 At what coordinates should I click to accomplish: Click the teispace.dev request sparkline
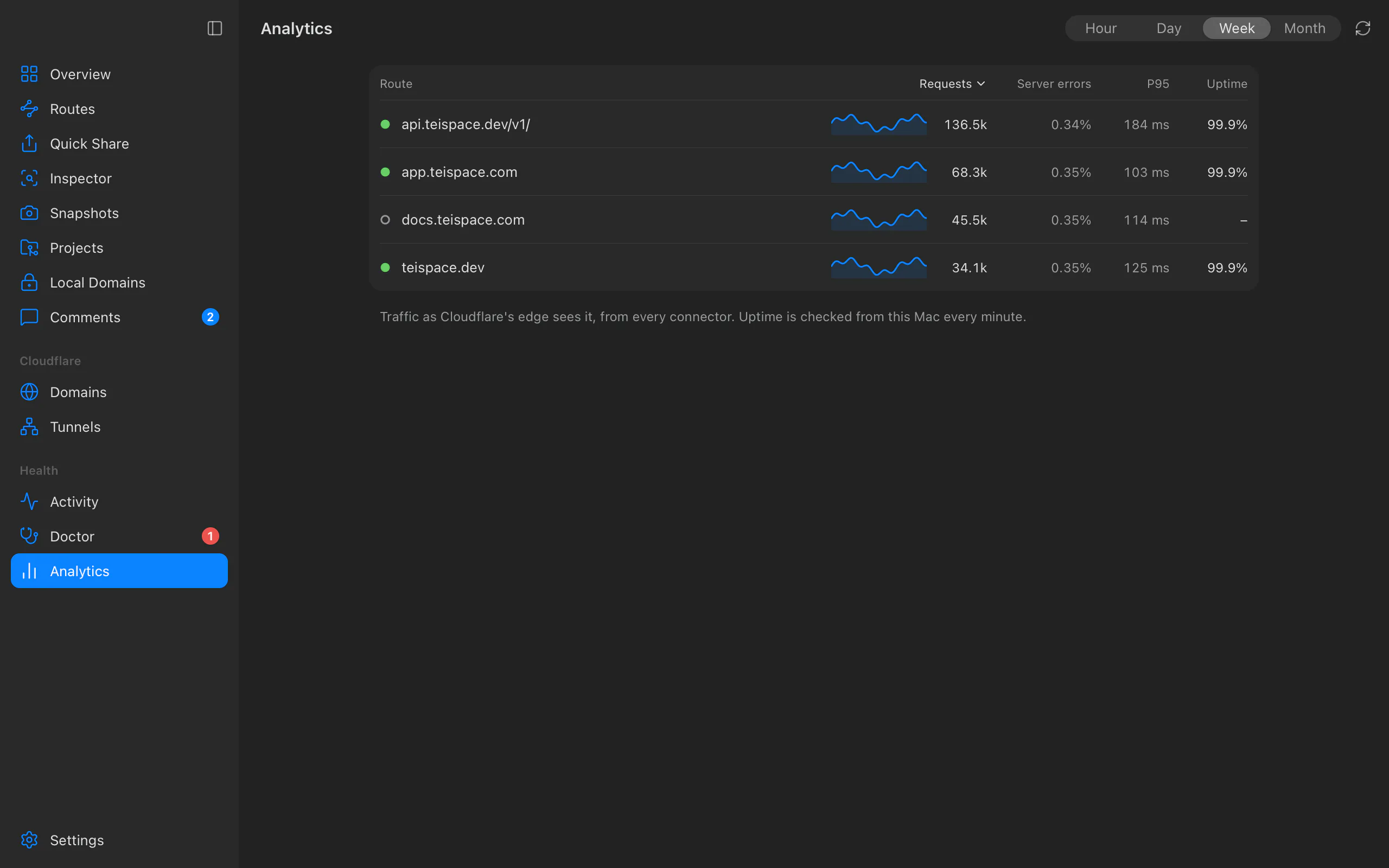[x=879, y=267]
